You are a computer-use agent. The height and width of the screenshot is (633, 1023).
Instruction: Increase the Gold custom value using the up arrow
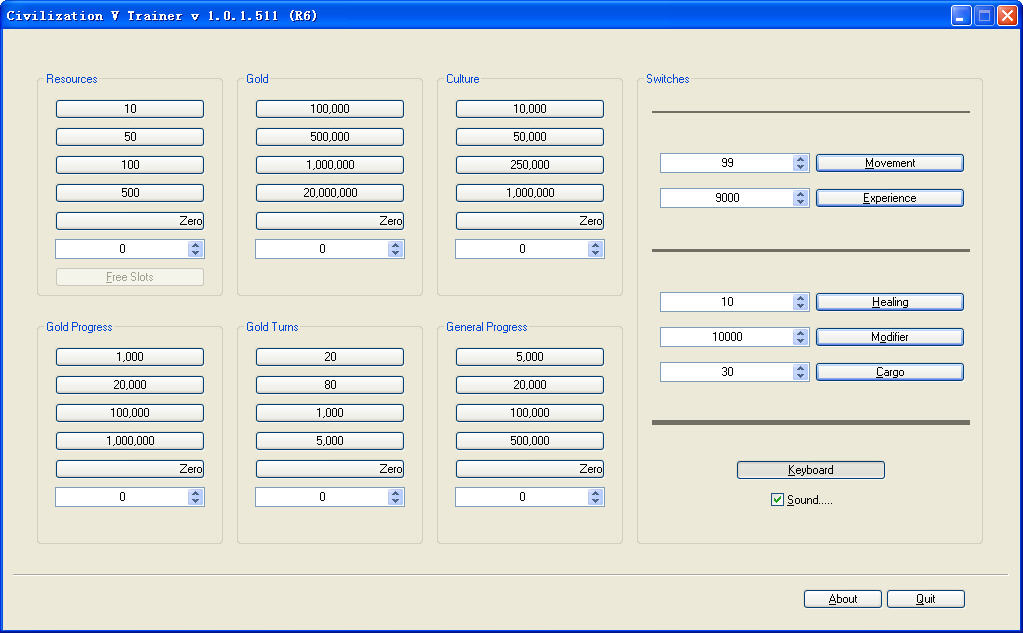click(395, 245)
